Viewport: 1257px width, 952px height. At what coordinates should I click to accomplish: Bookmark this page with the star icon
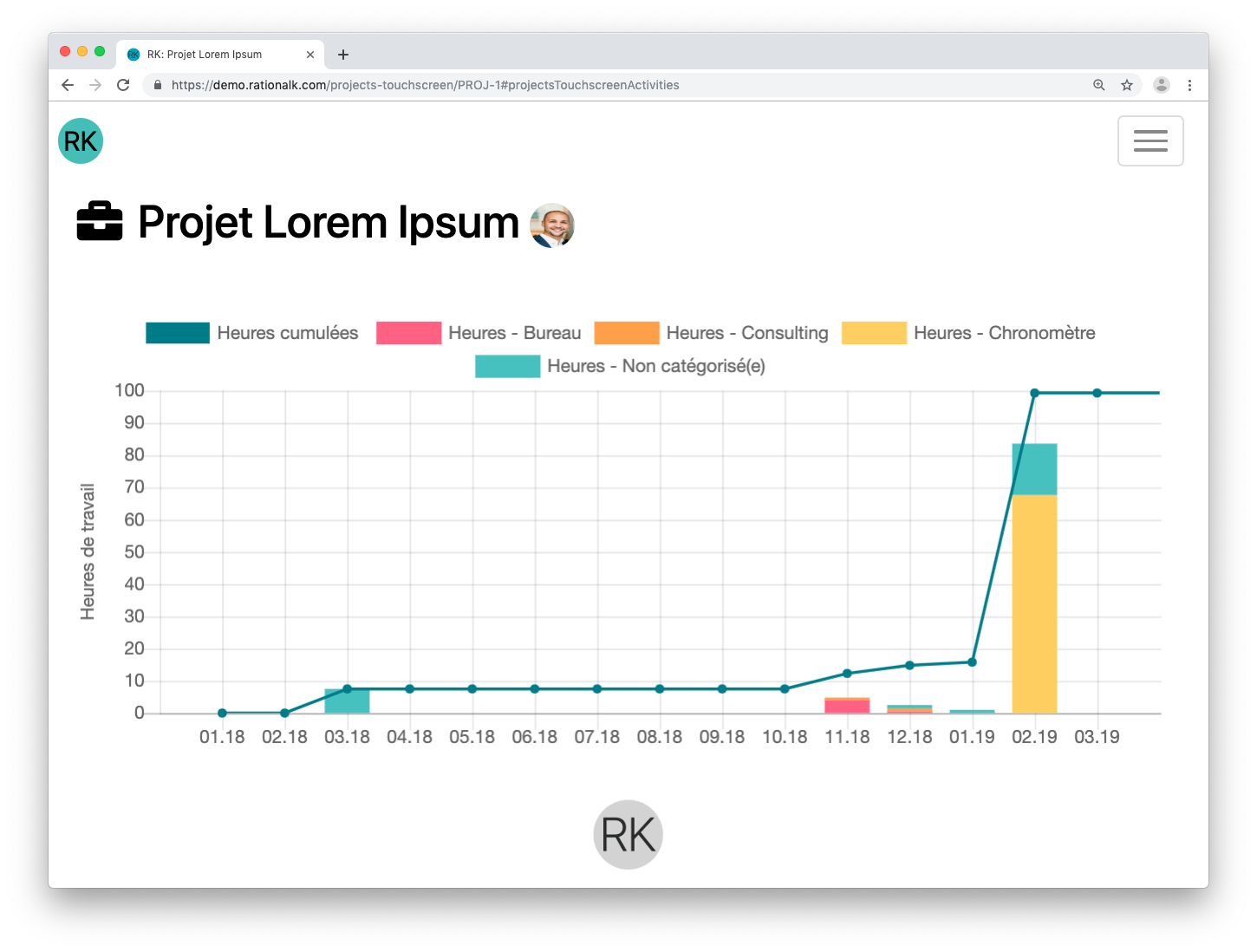click(1127, 85)
